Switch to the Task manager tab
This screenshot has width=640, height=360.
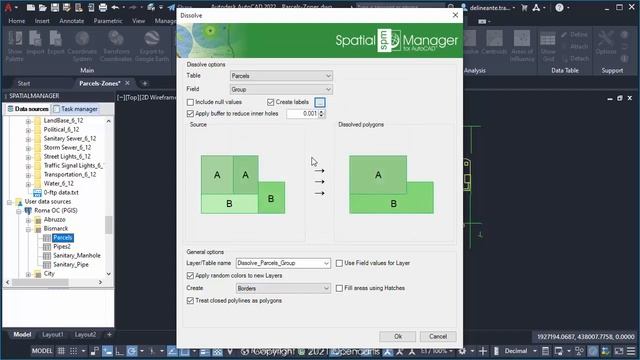tap(76, 109)
